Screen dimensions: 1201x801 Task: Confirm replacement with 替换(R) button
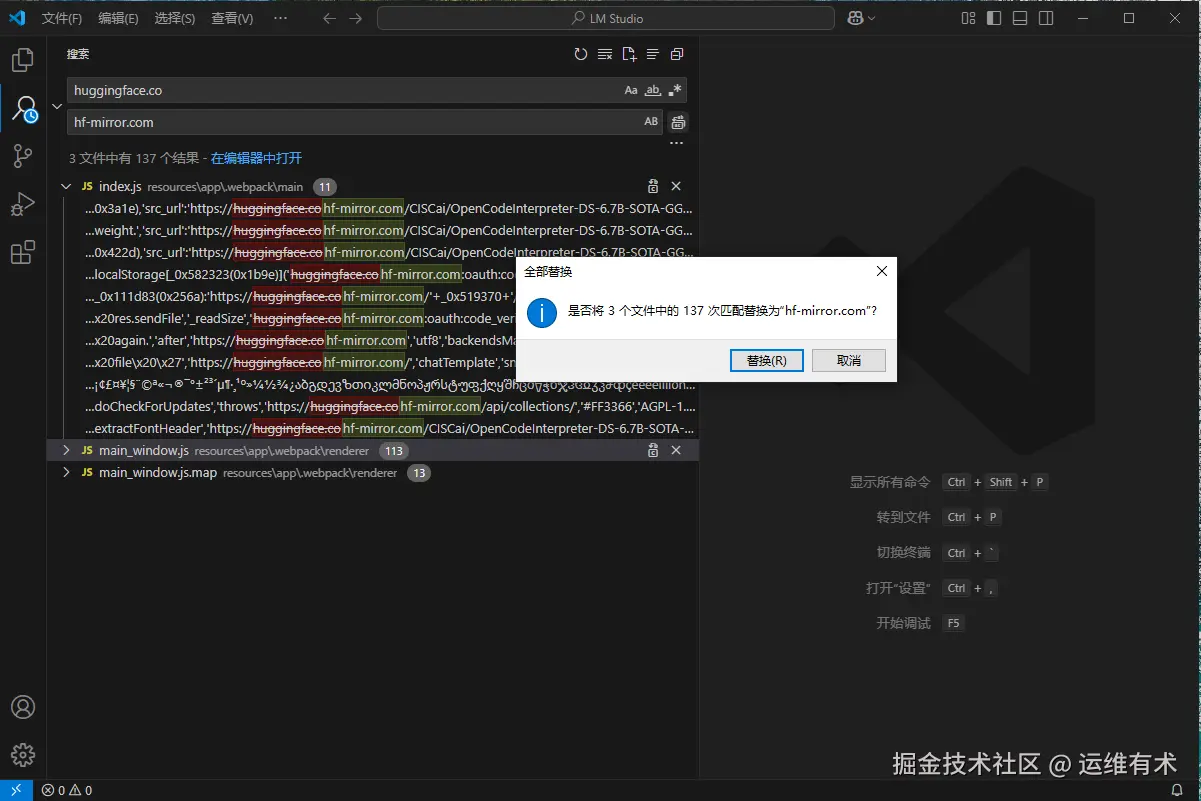tap(766, 360)
